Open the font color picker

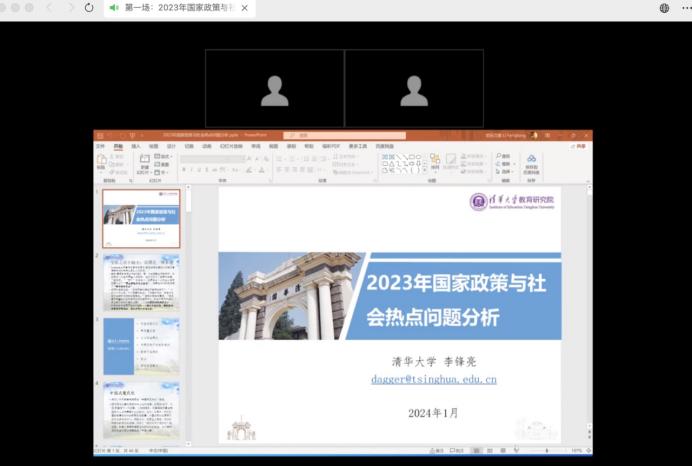262,170
